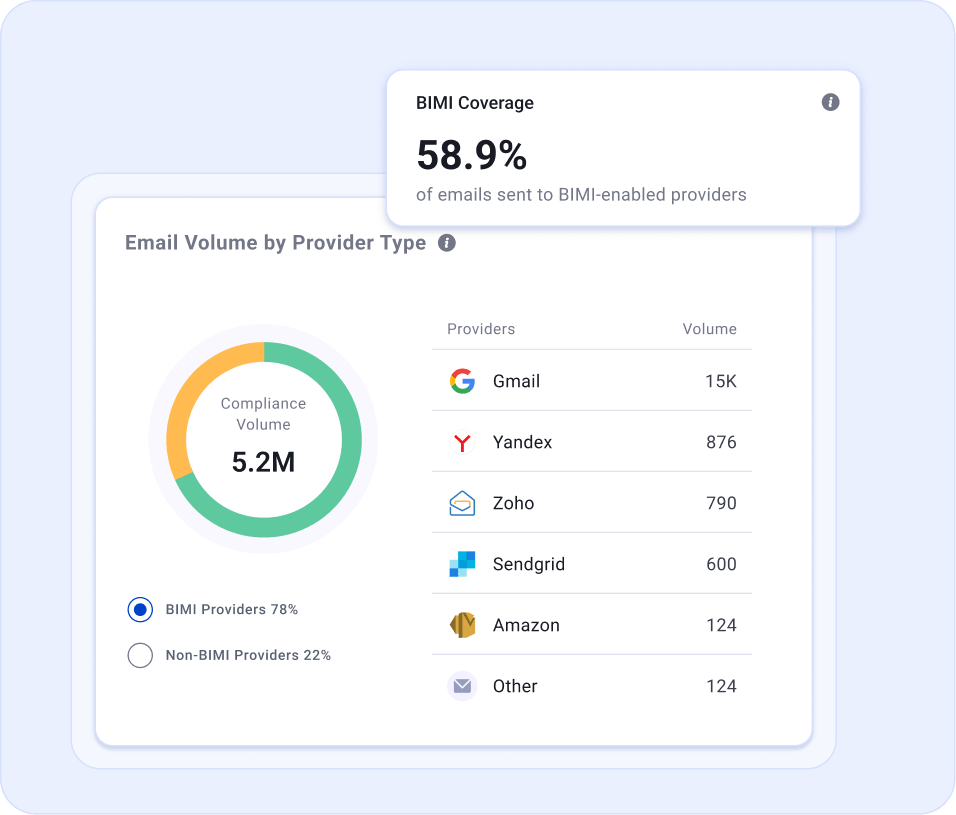
Task: Click the Yandex provider name
Action: coord(523,443)
